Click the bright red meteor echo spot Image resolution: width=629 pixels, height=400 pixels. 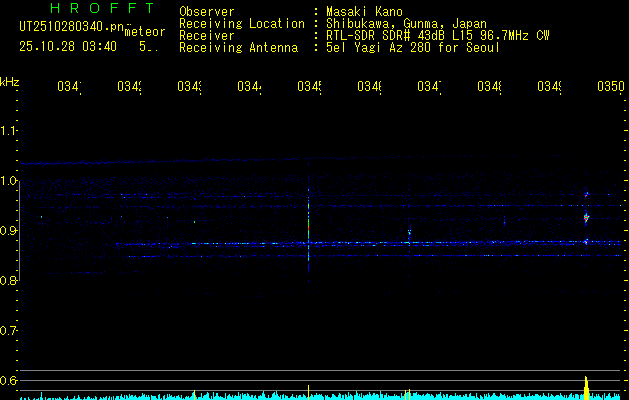(587, 216)
